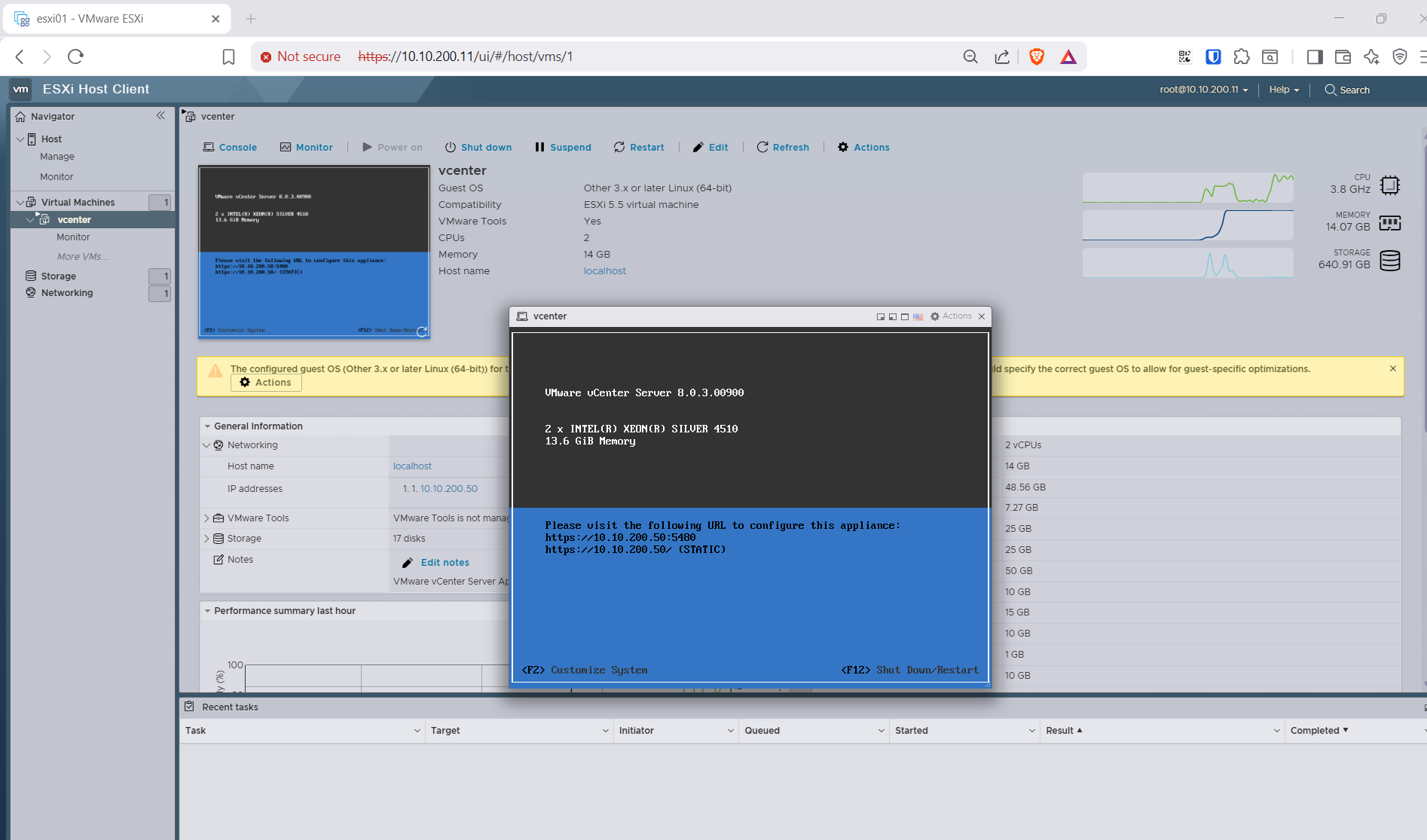Click Edit notes link
Screen dimensions: 1427x840
[435, 563]
